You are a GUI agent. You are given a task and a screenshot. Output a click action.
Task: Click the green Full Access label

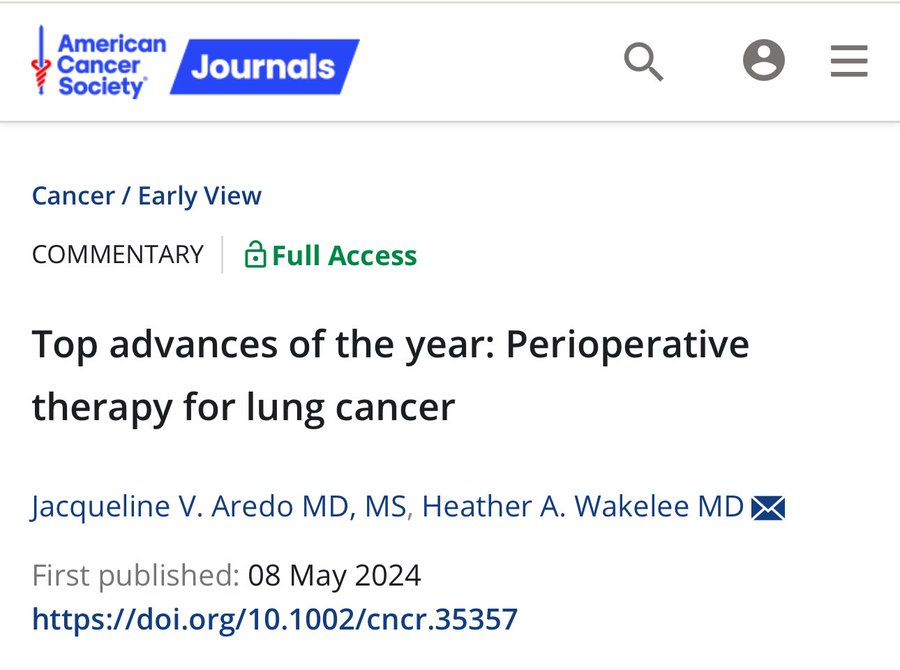(x=344, y=255)
